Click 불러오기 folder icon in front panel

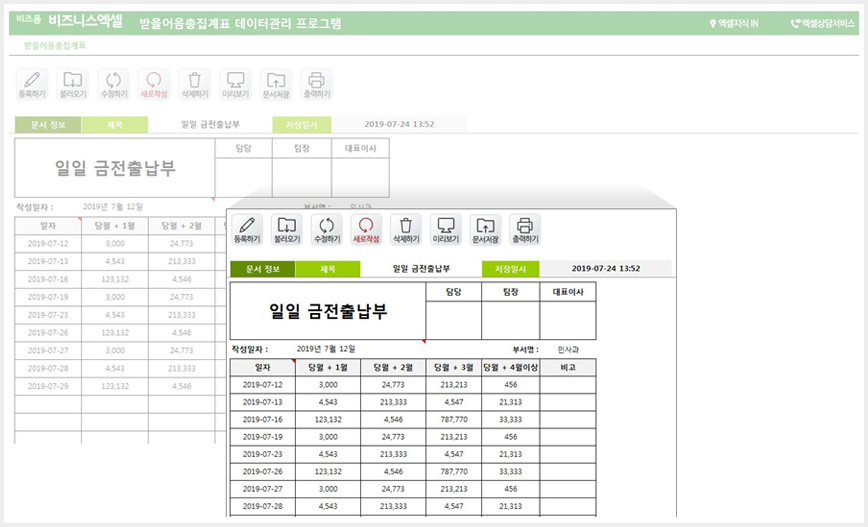(x=287, y=229)
